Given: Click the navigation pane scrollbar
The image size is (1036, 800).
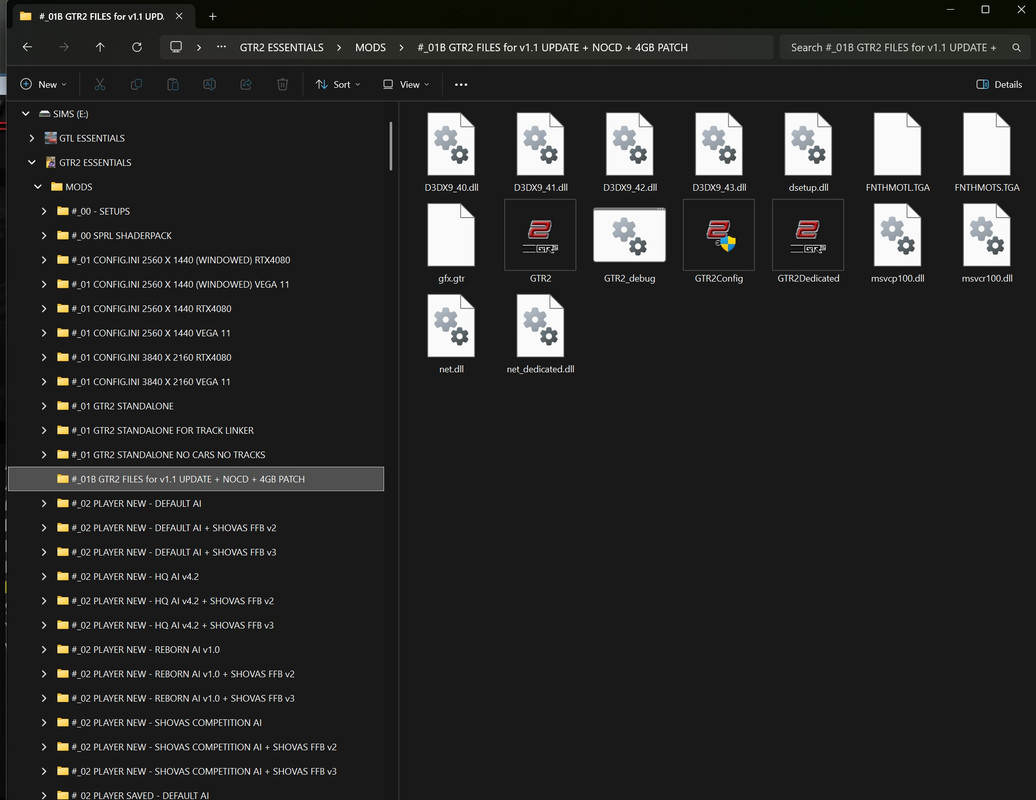Looking at the screenshot, I should click(x=390, y=145).
